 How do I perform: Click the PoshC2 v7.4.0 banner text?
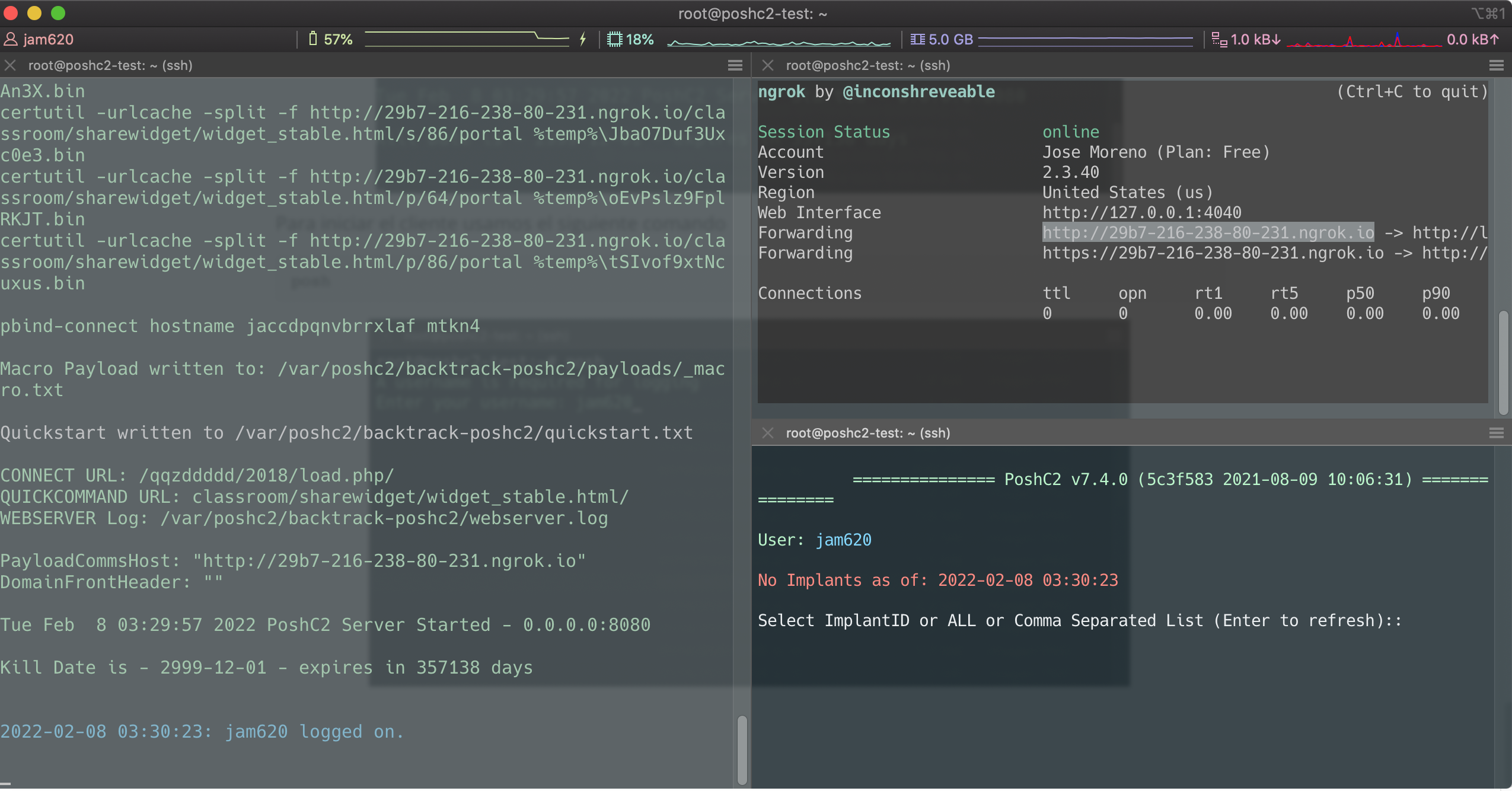[x=1208, y=479]
